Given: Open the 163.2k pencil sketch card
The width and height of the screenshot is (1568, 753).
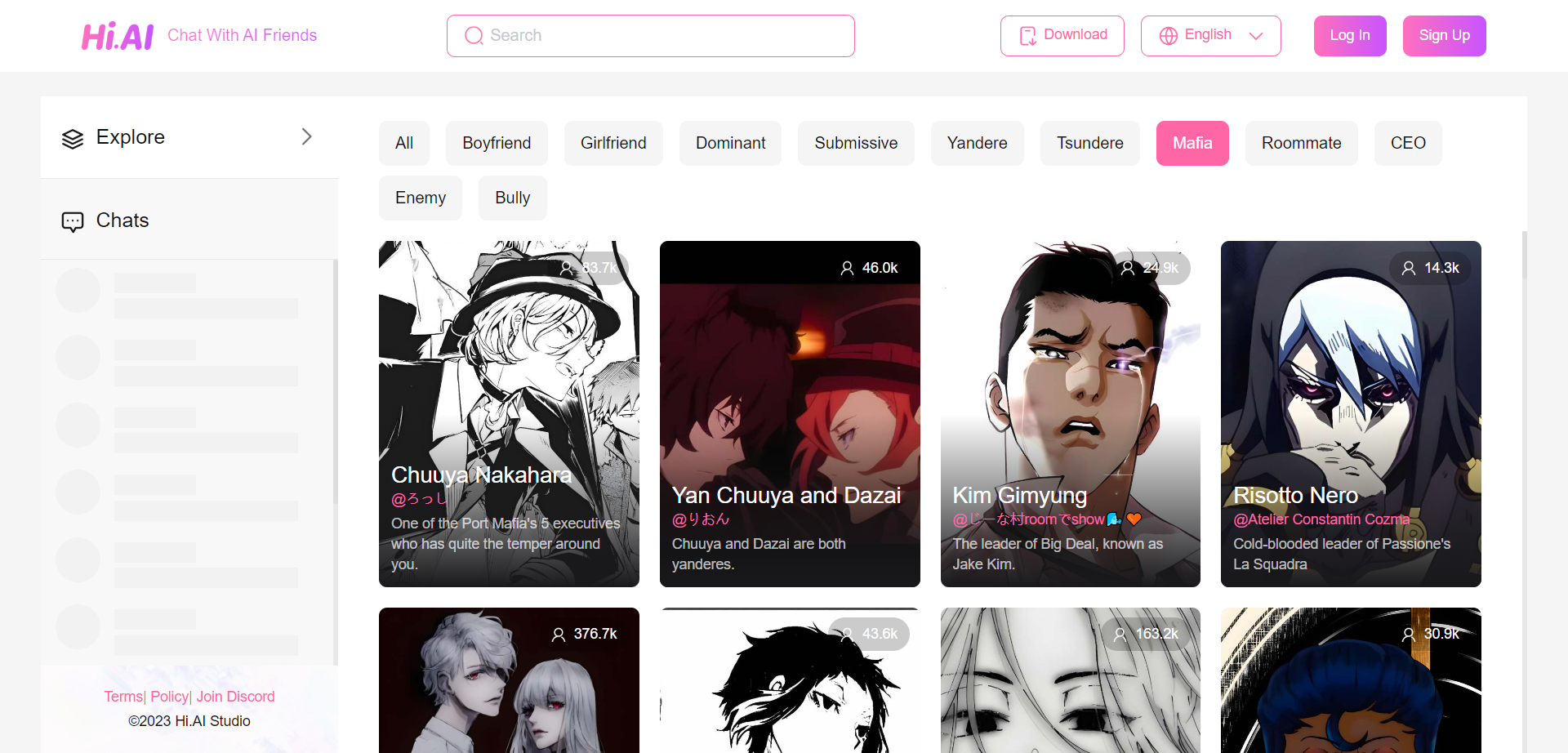Looking at the screenshot, I should (x=1071, y=680).
